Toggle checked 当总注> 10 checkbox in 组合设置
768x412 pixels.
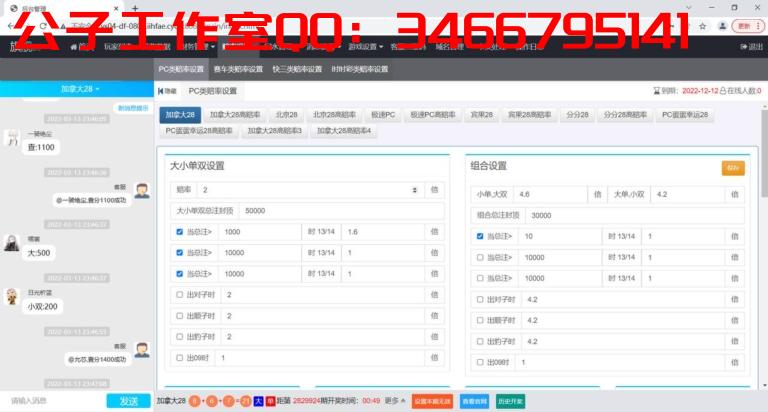click(x=480, y=236)
